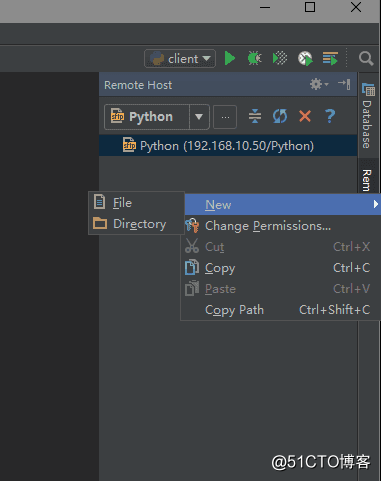
Task: Refresh the Remote Host file tree
Action: point(280,116)
